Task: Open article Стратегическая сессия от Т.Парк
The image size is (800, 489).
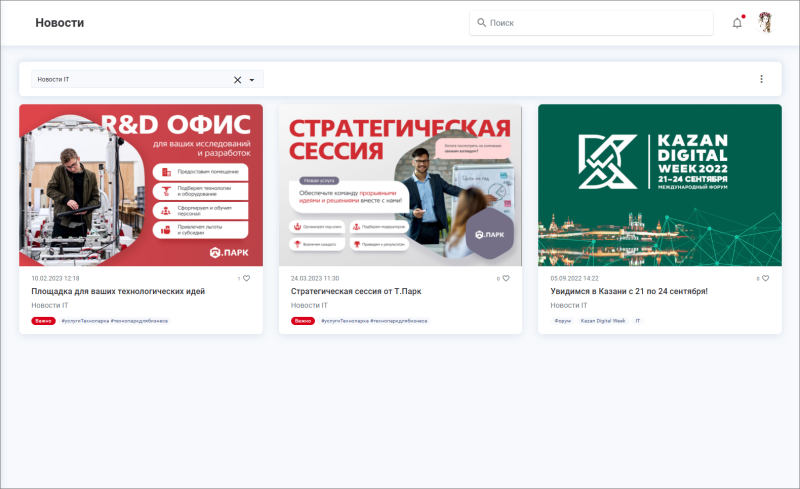Action: coord(356,291)
